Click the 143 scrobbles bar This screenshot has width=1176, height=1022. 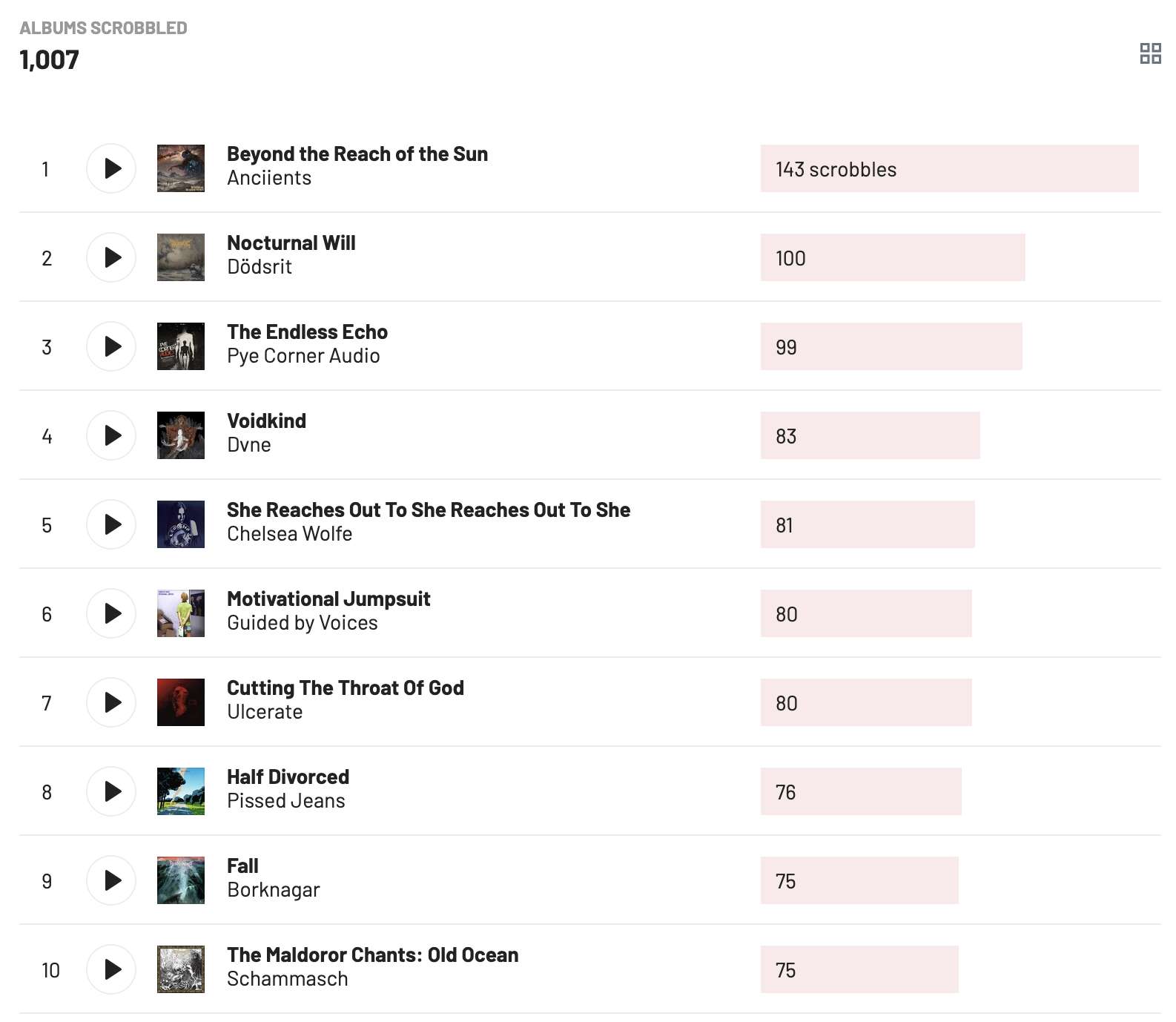click(x=949, y=169)
